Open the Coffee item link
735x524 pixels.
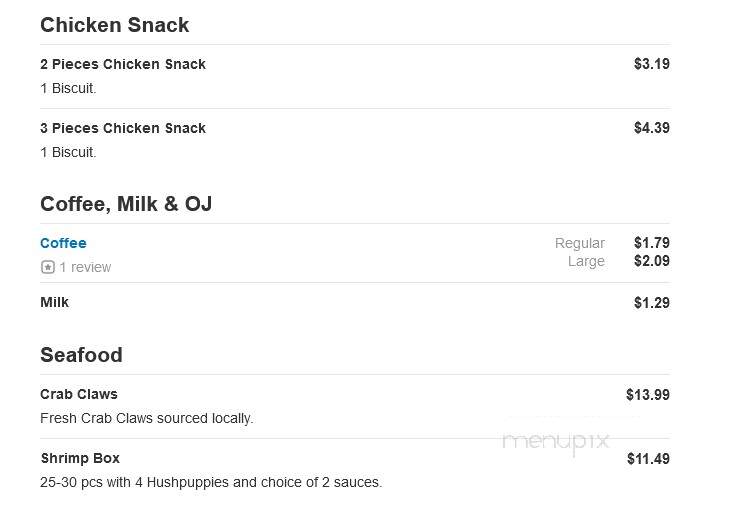(63, 243)
